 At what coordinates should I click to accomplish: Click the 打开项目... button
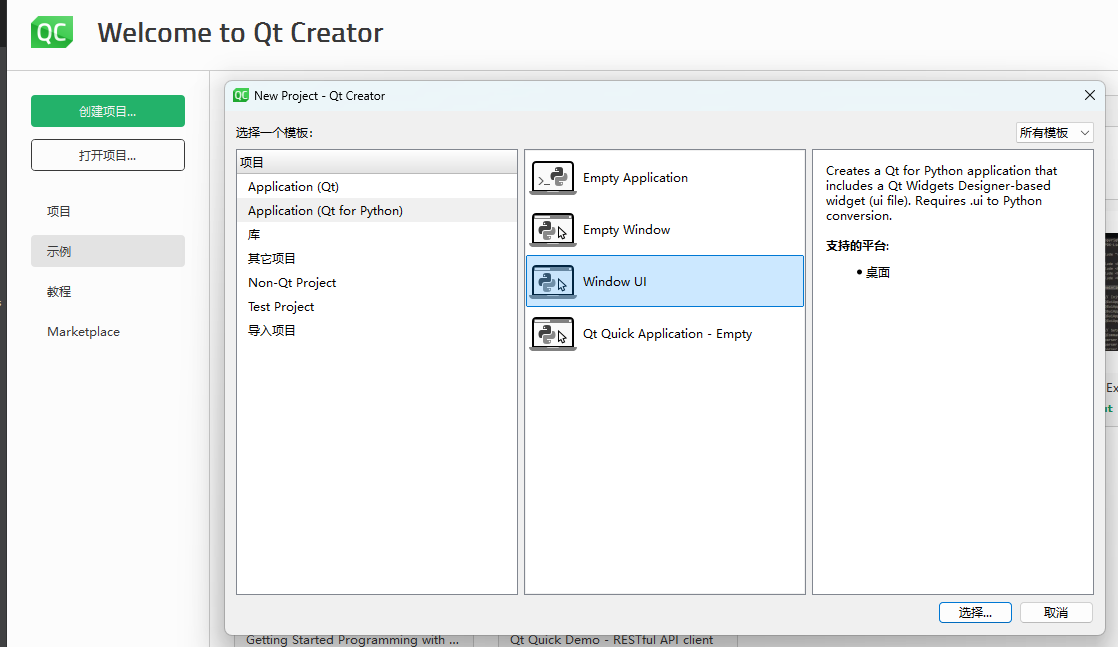(108, 155)
